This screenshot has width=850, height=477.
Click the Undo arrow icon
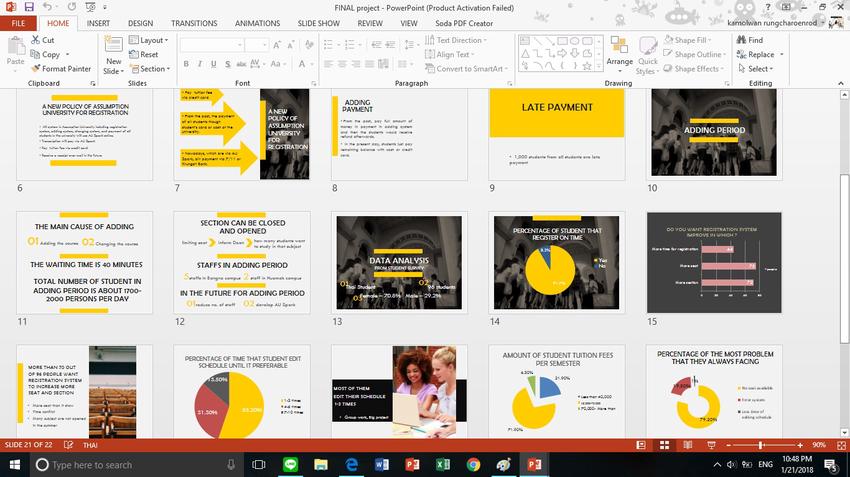coord(47,7)
